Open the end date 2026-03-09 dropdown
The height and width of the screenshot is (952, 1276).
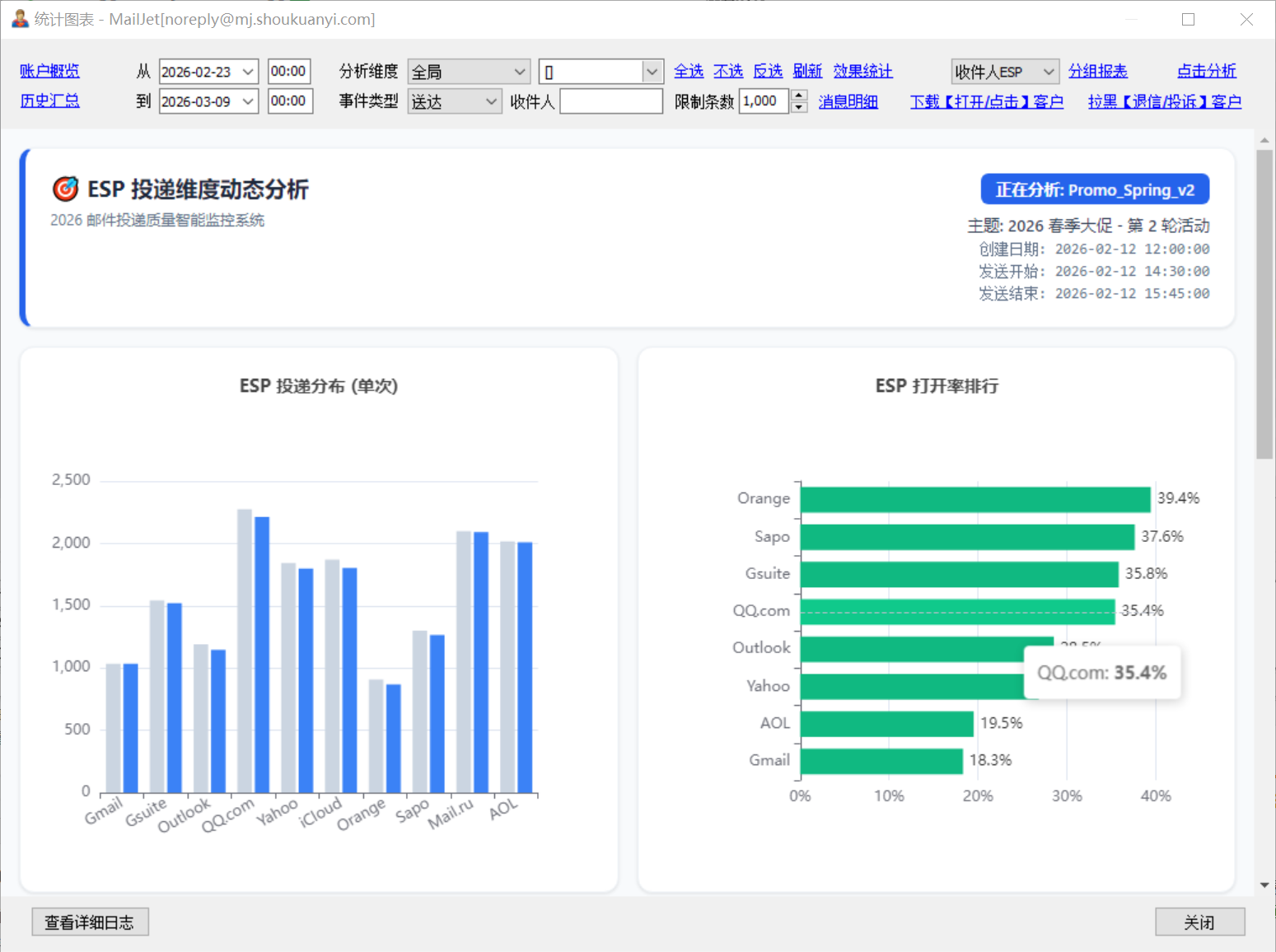pyautogui.click(x=248, y=102)
